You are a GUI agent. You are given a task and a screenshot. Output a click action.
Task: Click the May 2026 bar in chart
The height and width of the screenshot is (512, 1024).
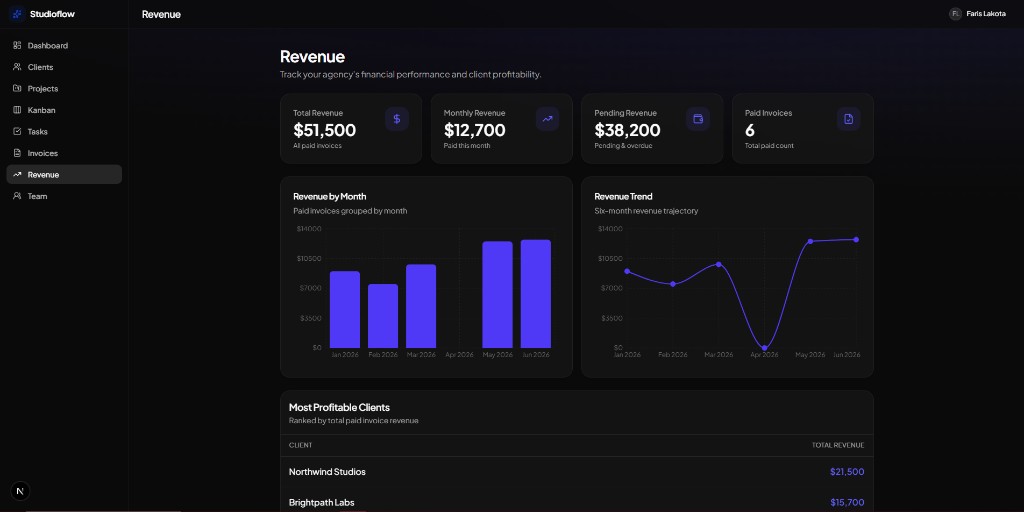point(498,295)
